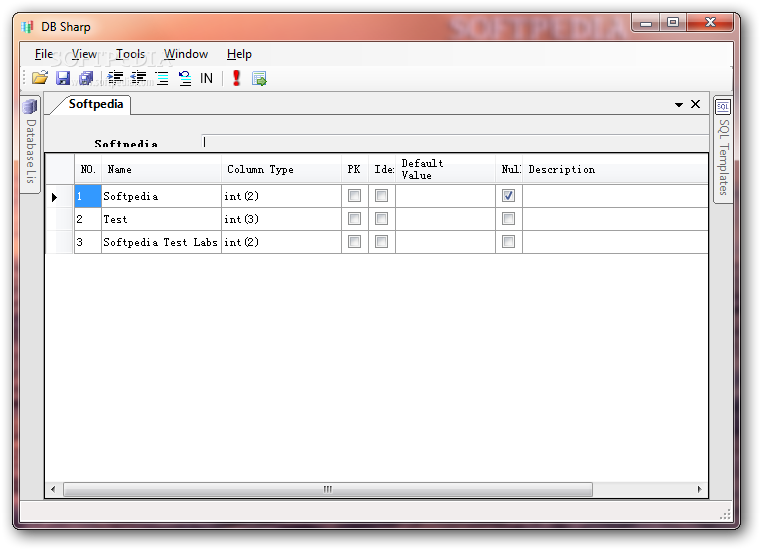The height and width of the screenshot is (550, 761).
Task: Click the text input field above the grid
Action: click(455, 142)
